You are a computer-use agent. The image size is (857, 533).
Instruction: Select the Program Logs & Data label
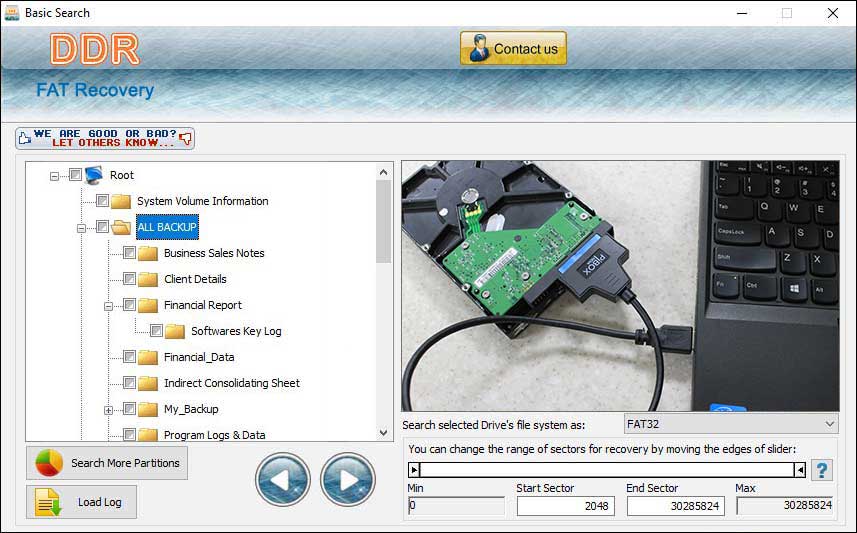(214, 435)
